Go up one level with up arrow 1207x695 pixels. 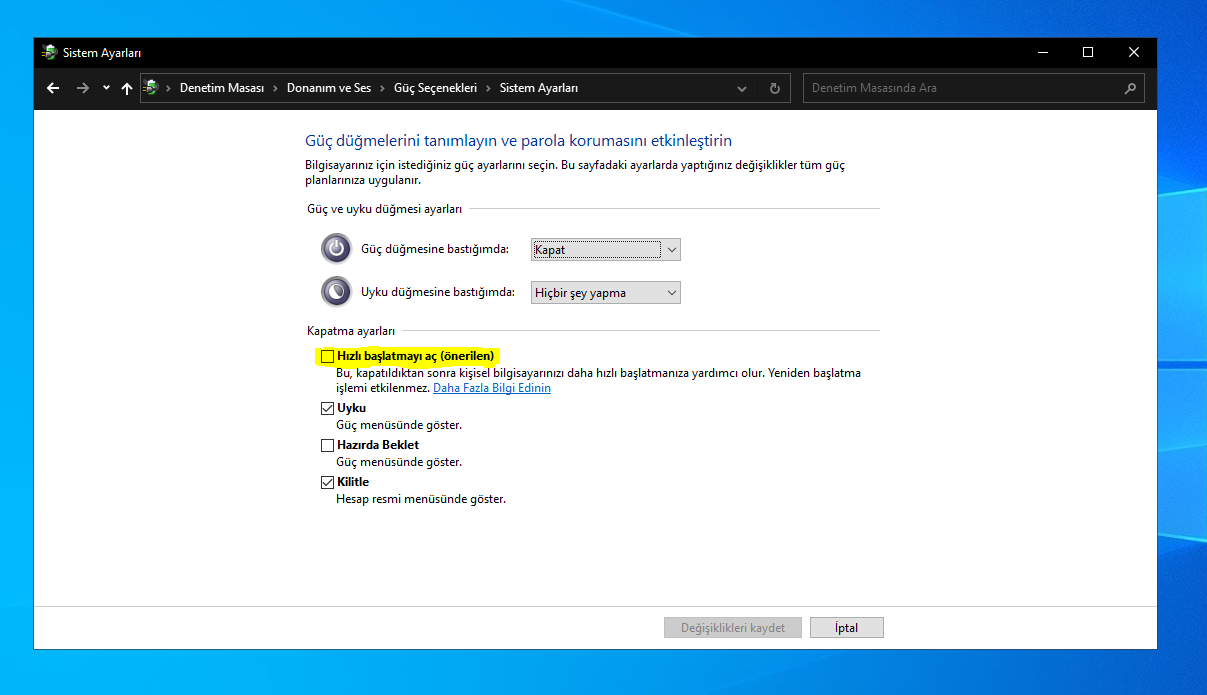126,88
